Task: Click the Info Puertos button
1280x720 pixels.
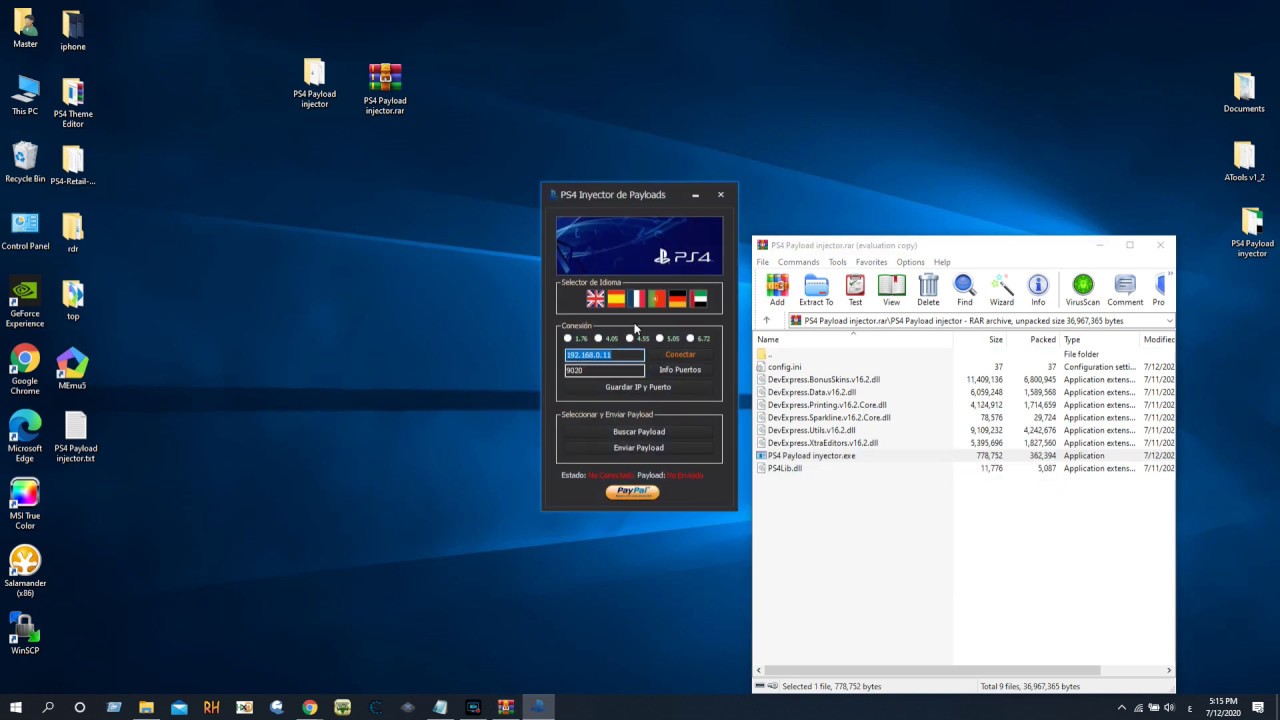Action: click(x=680, y=370)
